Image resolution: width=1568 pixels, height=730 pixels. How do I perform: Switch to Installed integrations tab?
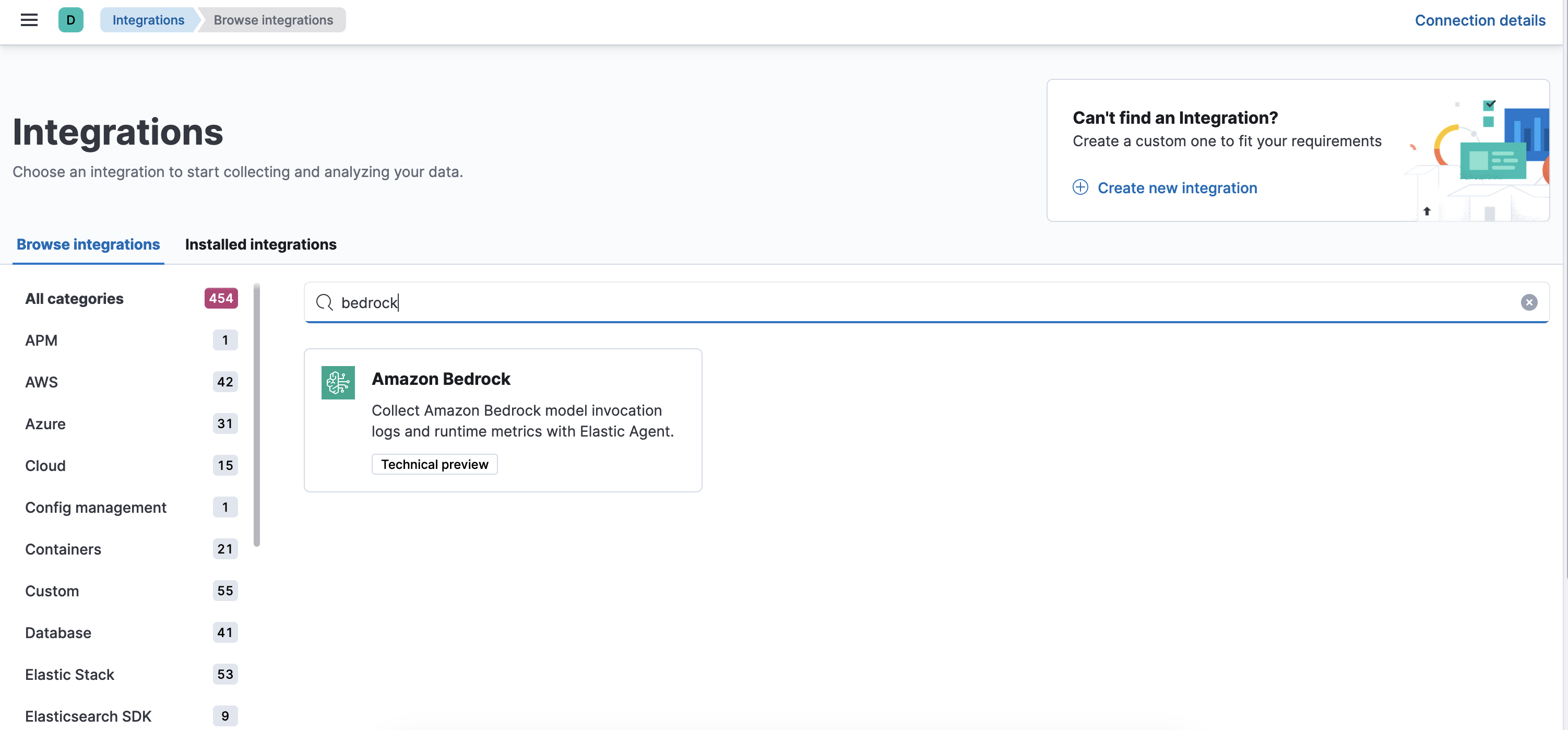[x=260, y=244]
